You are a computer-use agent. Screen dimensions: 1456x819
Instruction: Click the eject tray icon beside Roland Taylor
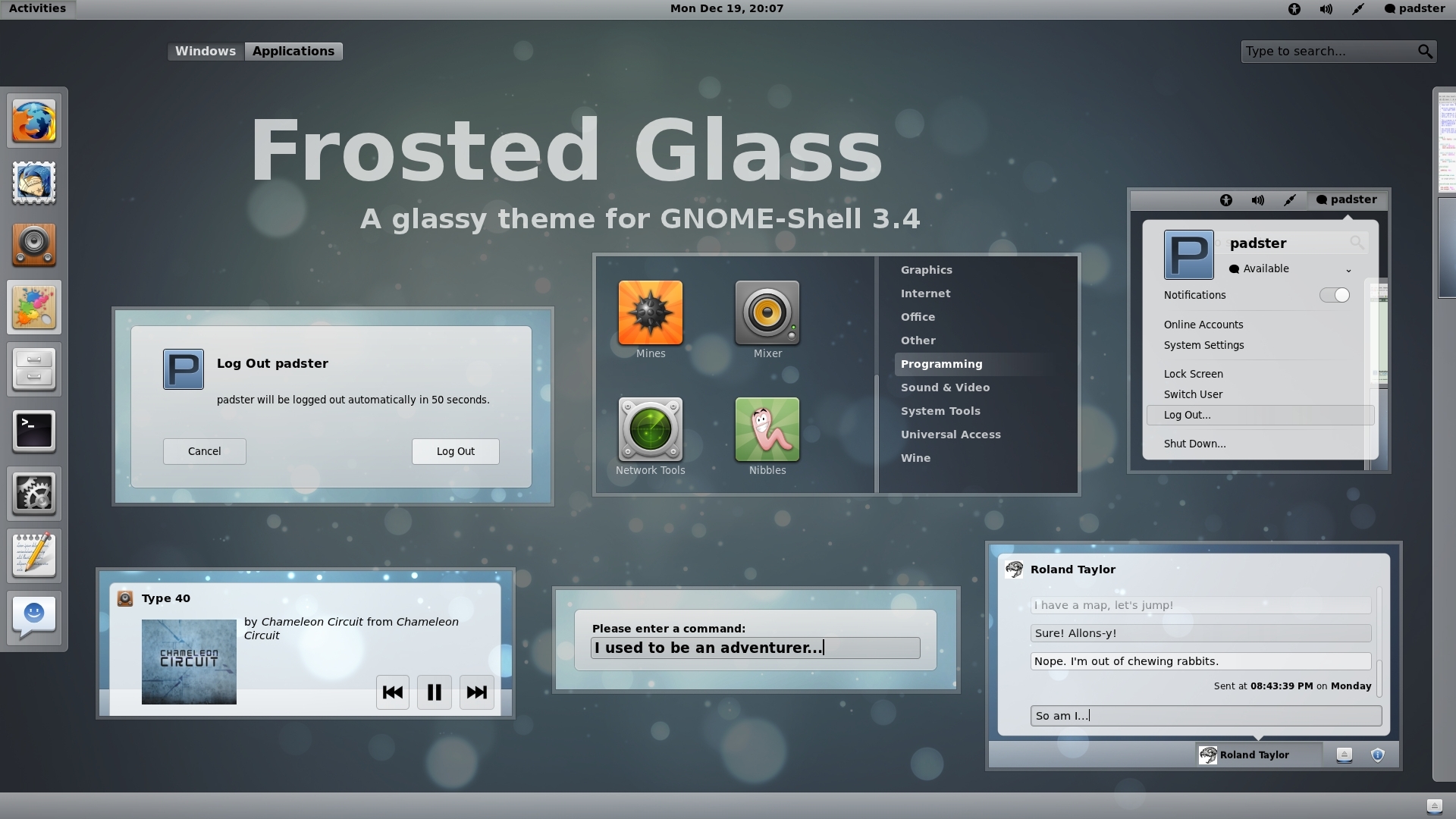click(x=1345, y=755)
